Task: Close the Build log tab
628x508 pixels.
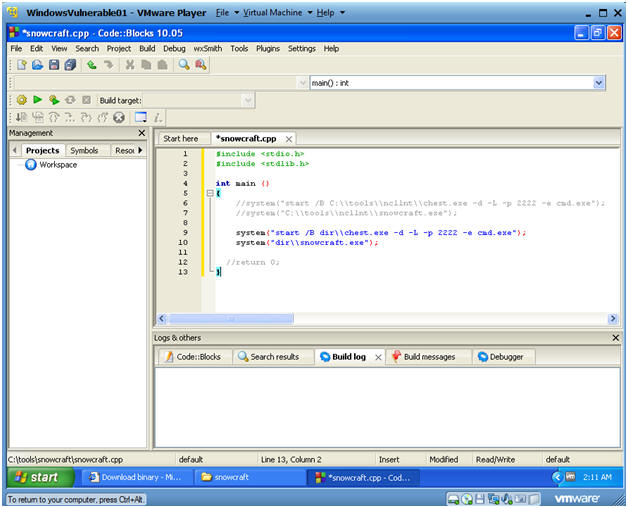Action: 378,357
